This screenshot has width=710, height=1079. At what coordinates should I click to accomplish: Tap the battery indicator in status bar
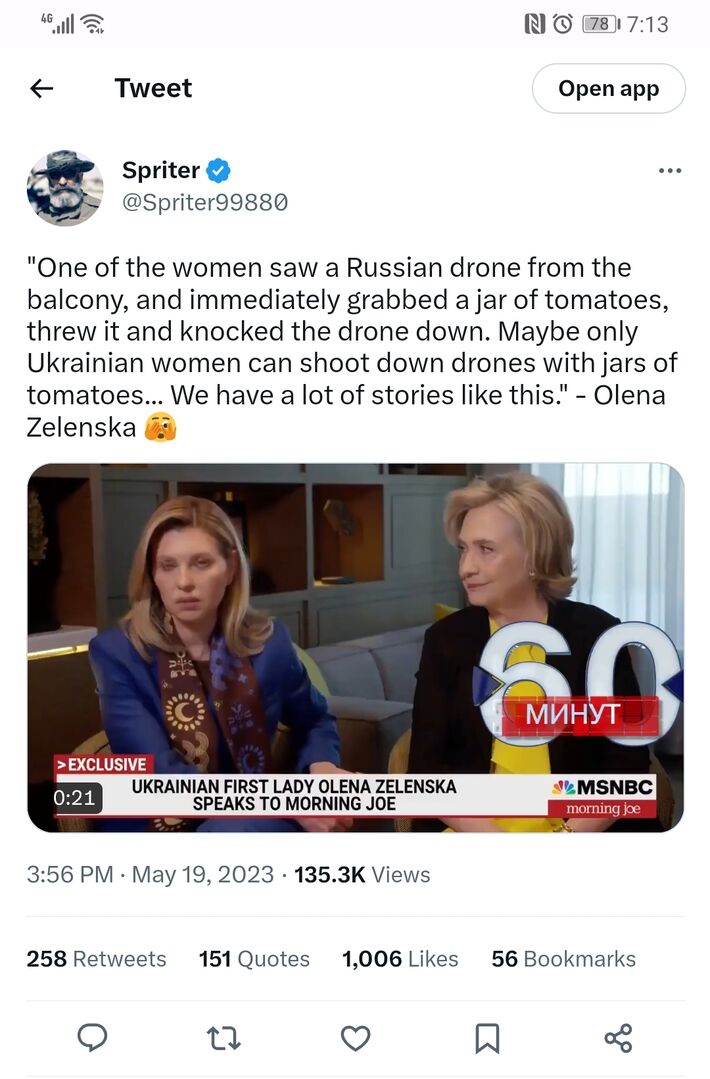point(600,23)
